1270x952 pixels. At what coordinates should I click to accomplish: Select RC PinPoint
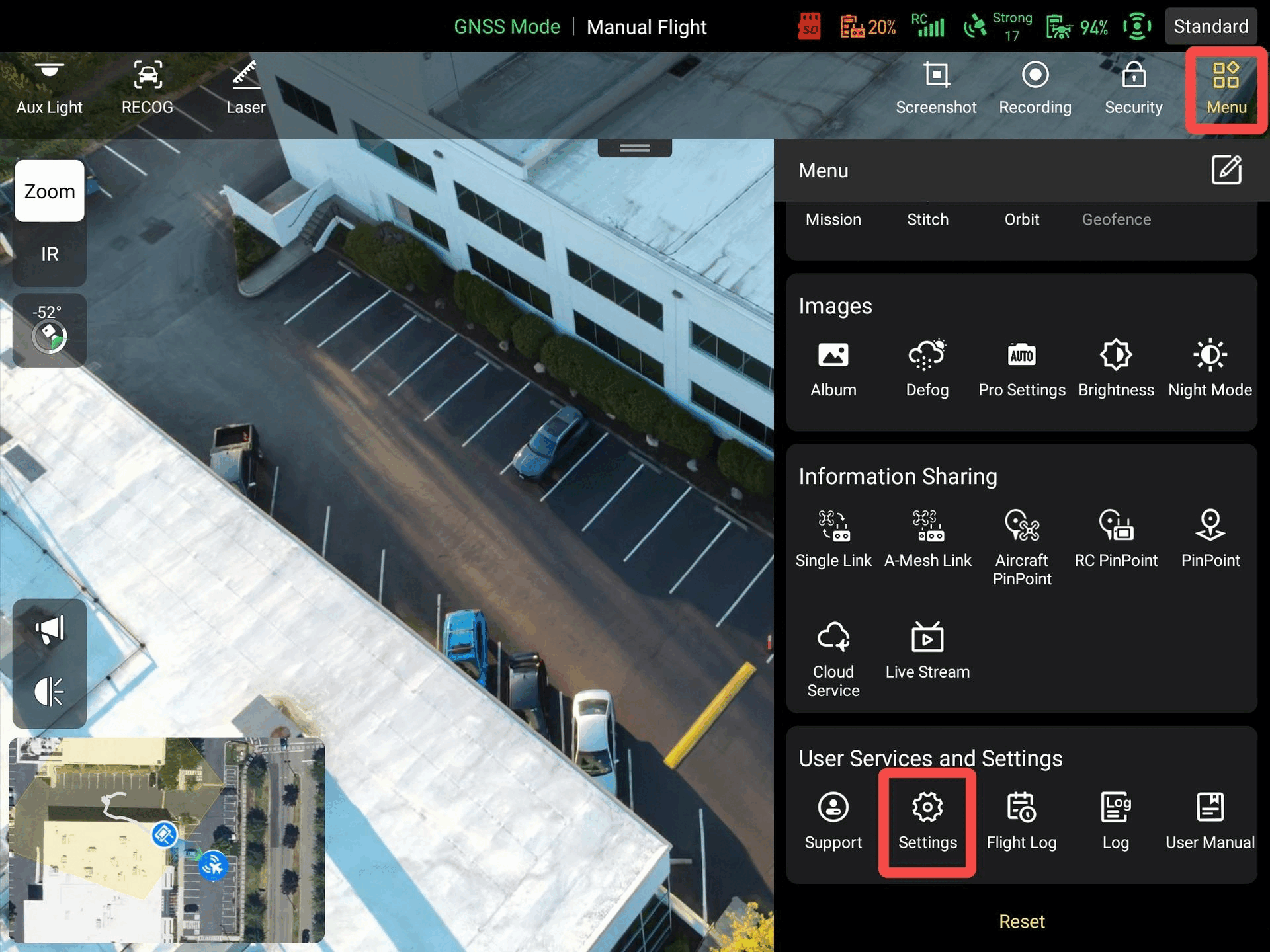coord(1116,539)
